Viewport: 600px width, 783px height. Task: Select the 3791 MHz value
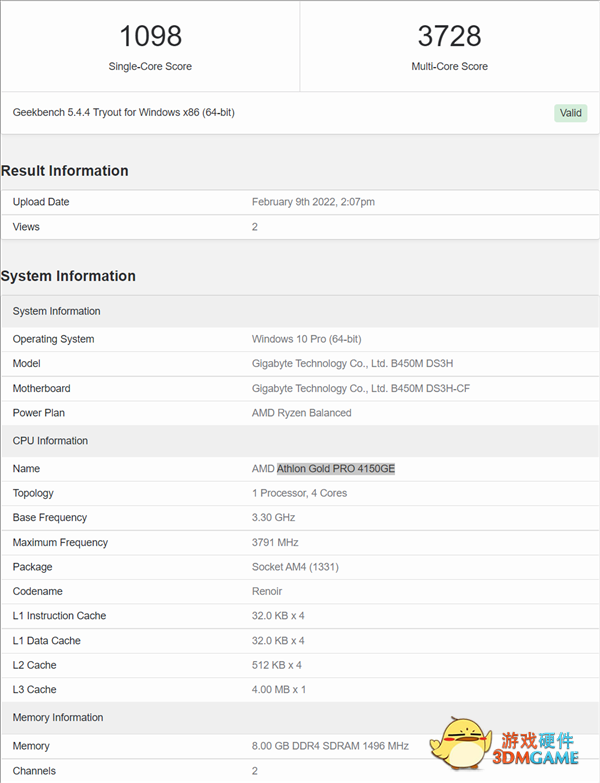(x=275, y=542)
